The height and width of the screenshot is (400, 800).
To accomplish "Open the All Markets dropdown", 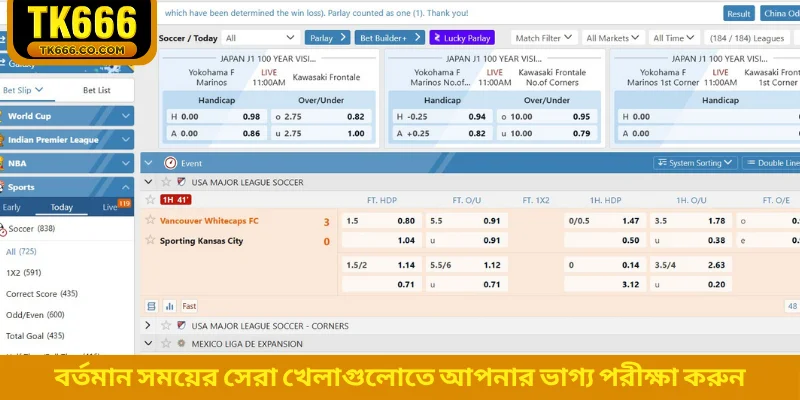I will [x=612, y=38].
